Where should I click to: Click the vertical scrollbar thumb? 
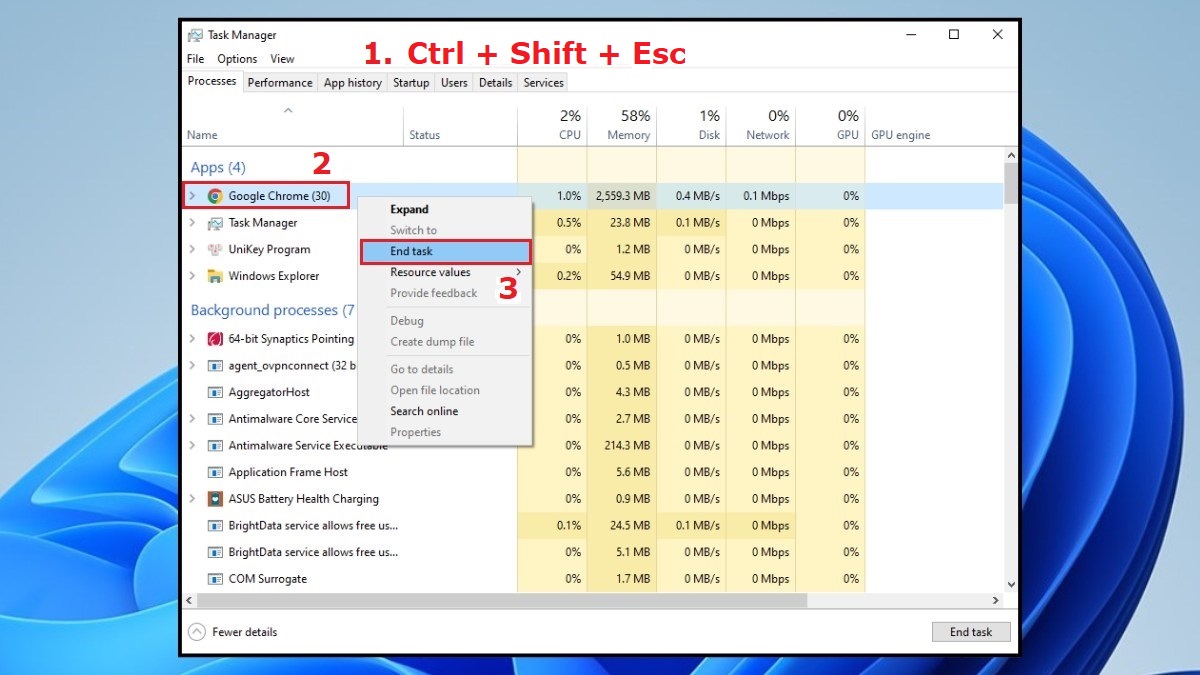pyautogui.click(x=1011, y=184)
